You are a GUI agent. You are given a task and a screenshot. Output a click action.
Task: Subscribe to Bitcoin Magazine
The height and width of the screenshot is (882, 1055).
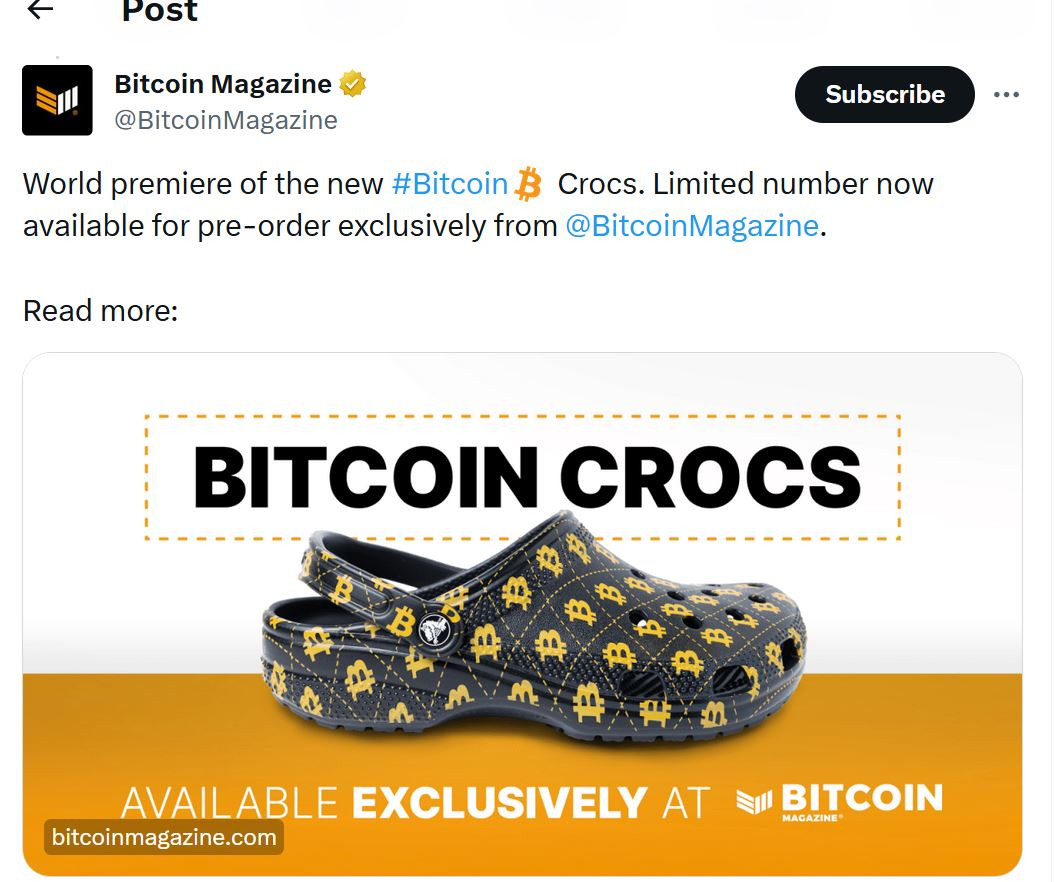[885, 94]
